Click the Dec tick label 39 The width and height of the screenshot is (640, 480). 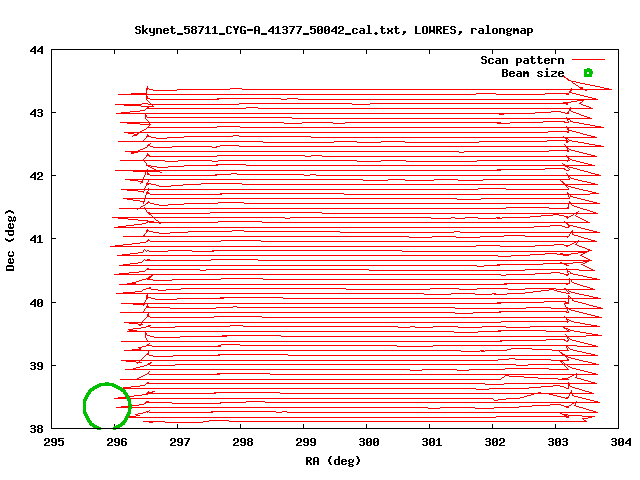pyautogui.click(x=36, y=366)
